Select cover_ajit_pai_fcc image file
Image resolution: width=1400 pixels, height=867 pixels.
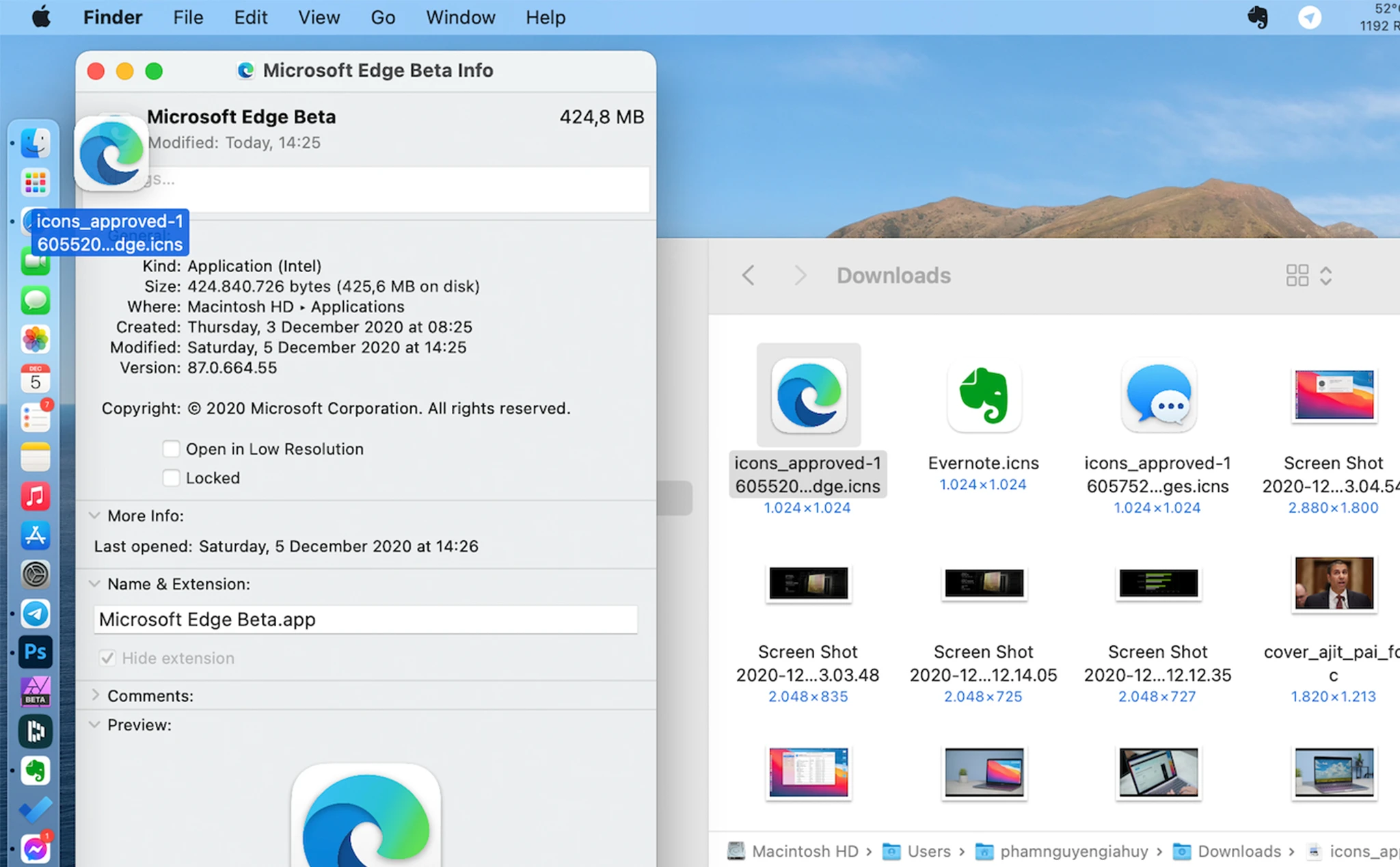click(1333, 583)
